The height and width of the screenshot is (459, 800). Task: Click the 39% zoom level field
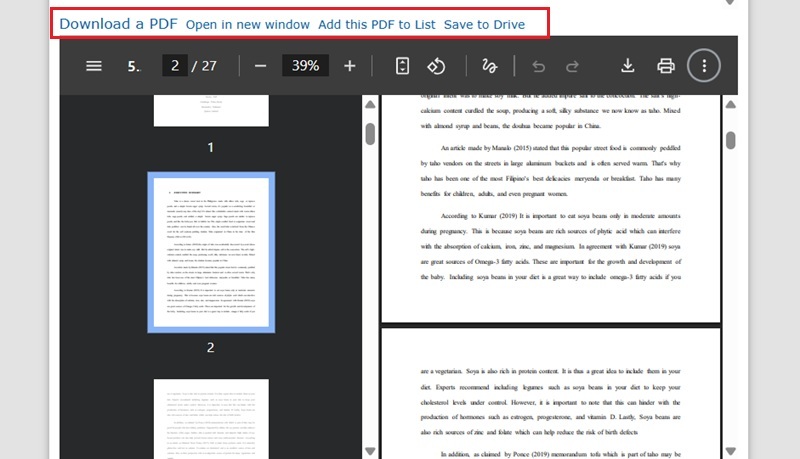coord(305,66)
